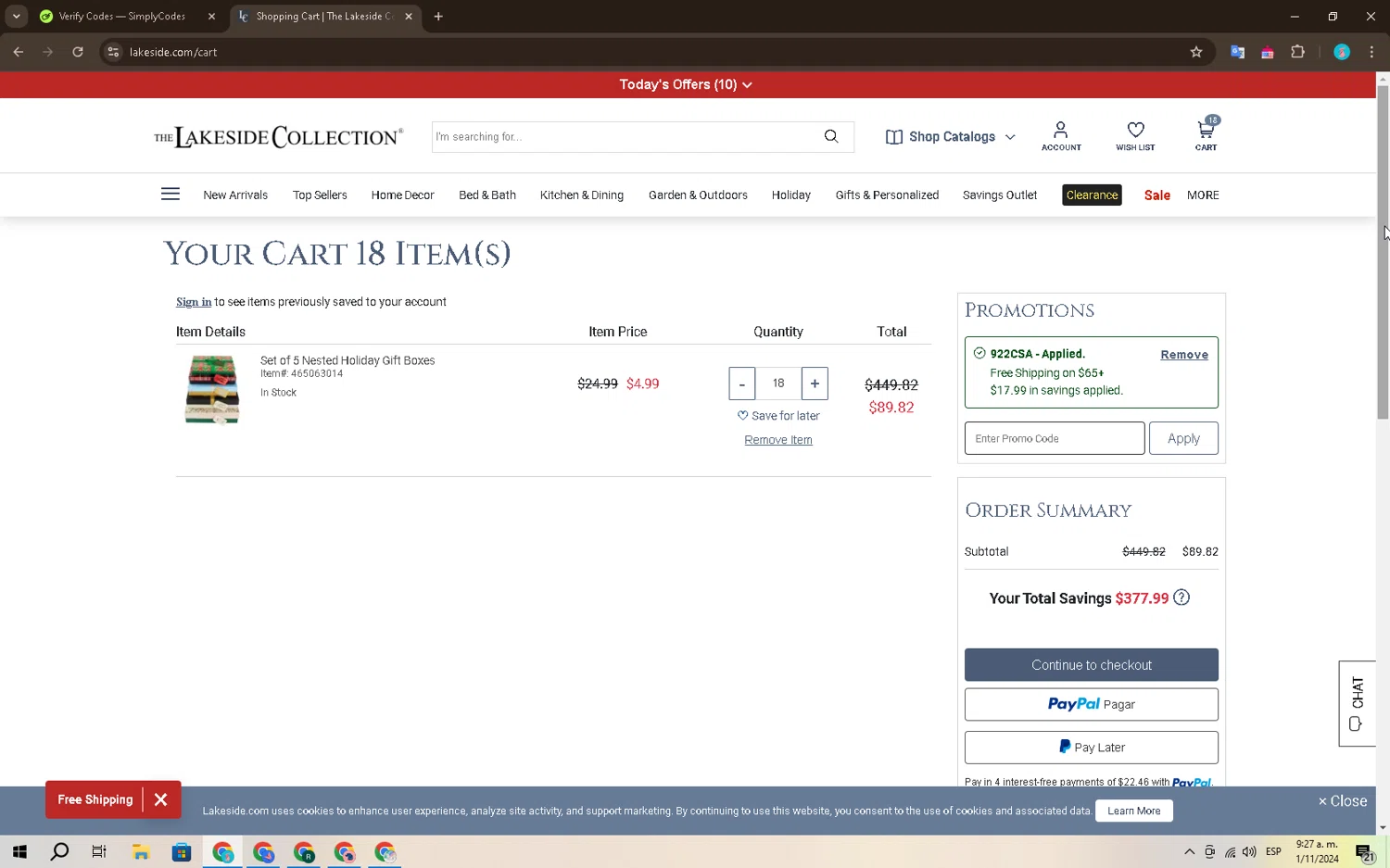This screenshot has width=1390, height=868.
Task: Expand the Shop Catalogs dropdown
Action: pos(951,136)
